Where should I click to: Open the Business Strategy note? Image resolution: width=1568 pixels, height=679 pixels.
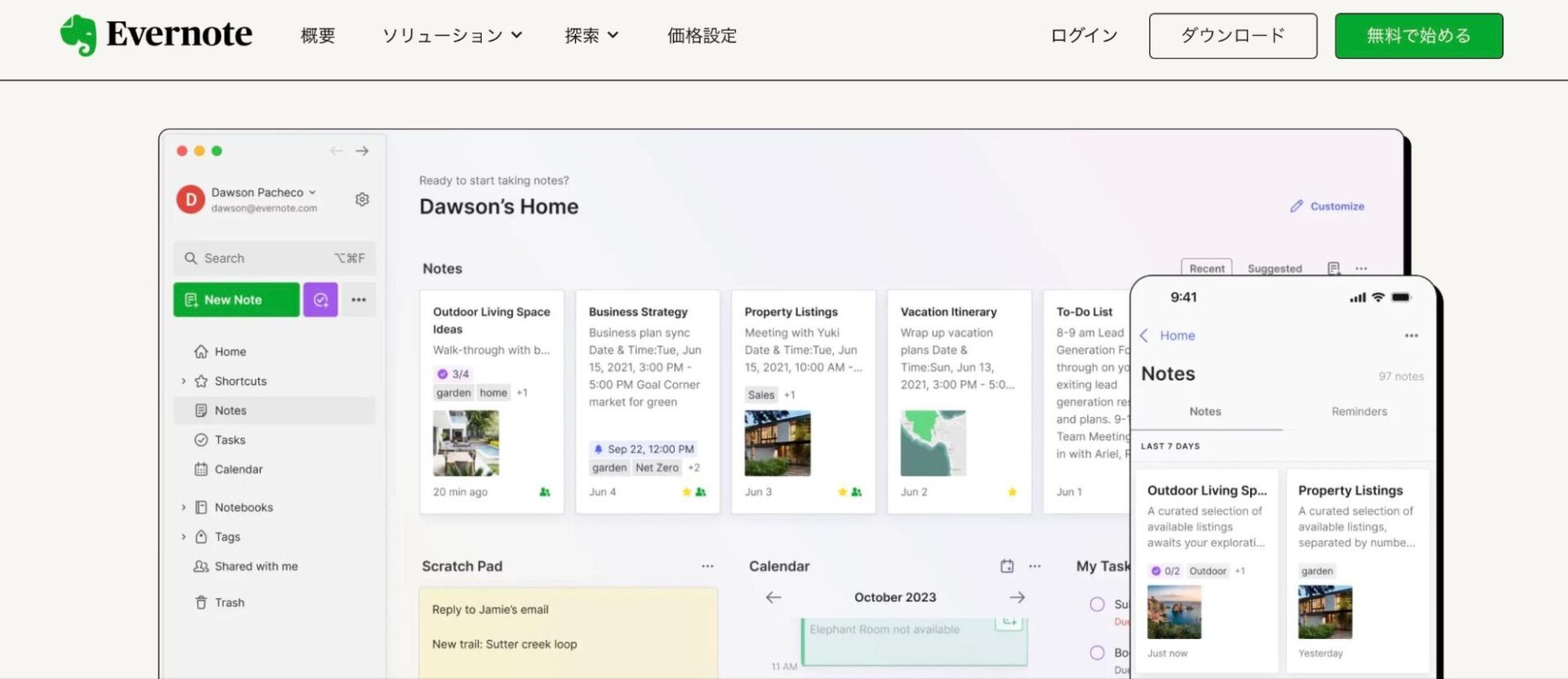tap(648, 402)
